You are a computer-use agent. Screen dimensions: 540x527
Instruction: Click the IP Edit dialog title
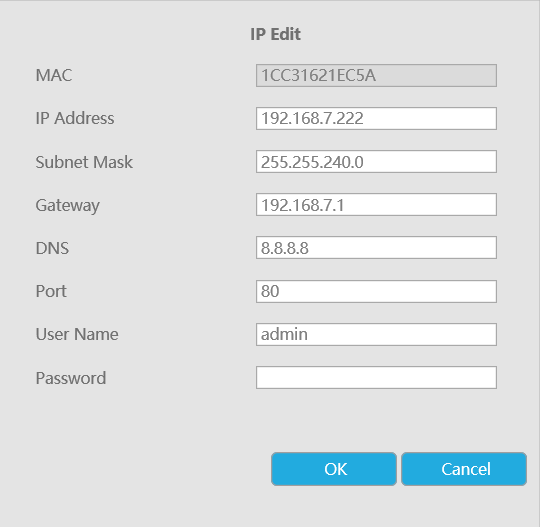click(275, 34)
